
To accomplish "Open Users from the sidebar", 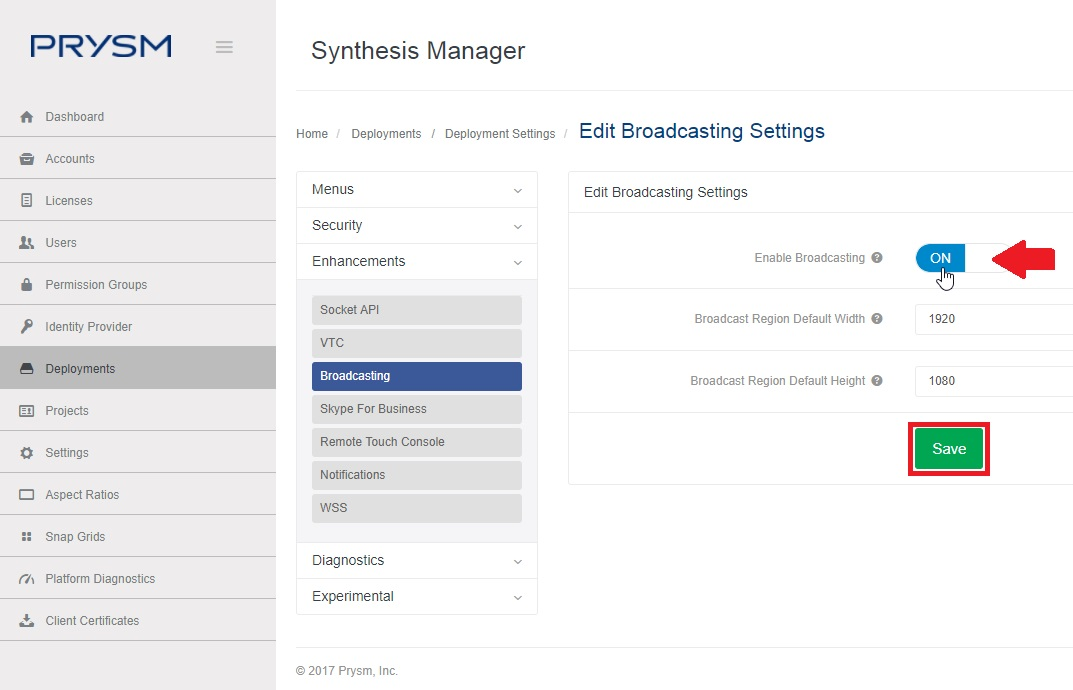I will click(x=138, y=242).
